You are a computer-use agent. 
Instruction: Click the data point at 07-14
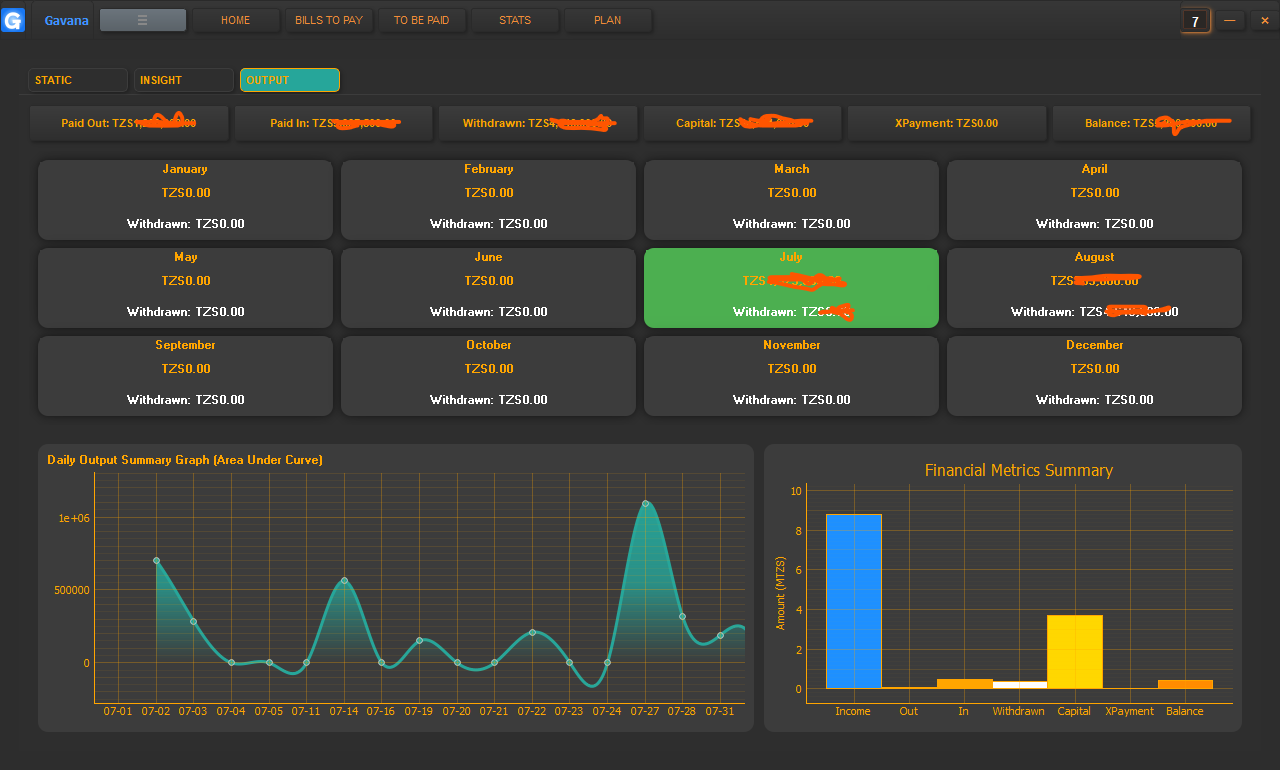tap(344, 580)
